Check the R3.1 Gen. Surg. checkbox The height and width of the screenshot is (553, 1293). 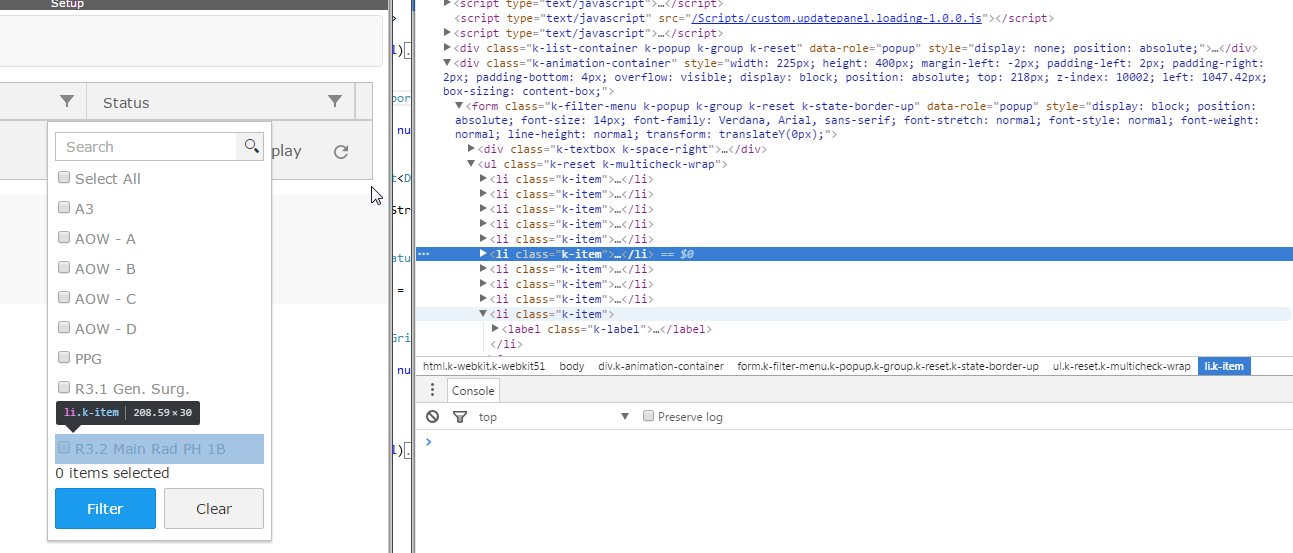pos(64,388)
